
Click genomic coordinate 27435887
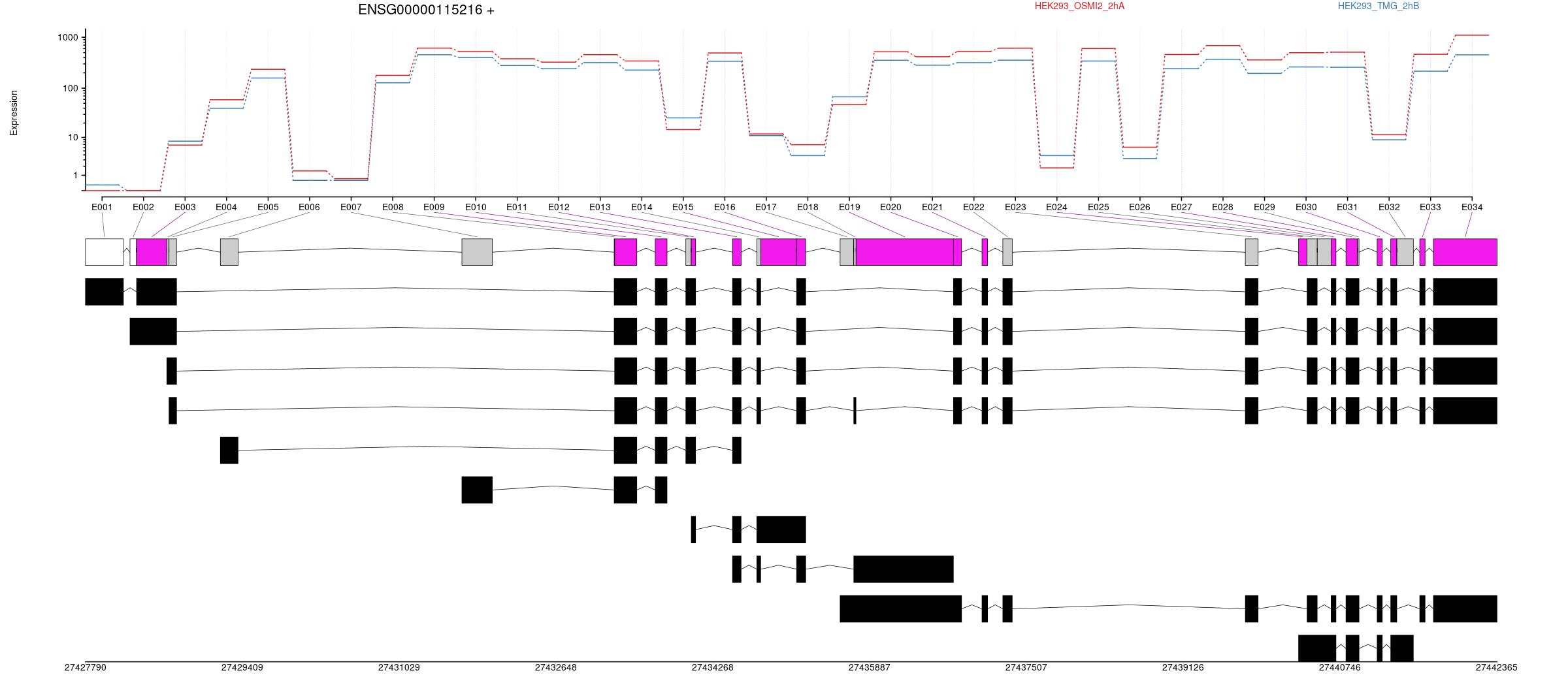[870, 668]
